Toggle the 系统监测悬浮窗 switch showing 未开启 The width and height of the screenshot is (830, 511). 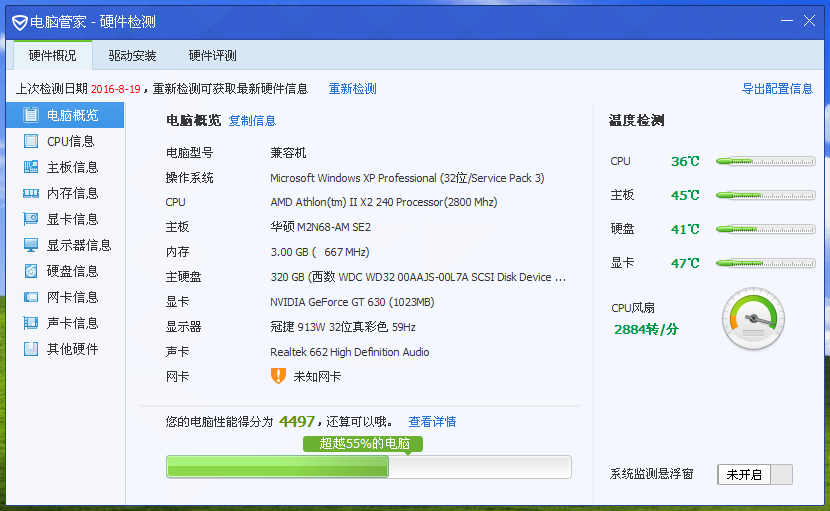pyautogui.click(x=755, y=474)
